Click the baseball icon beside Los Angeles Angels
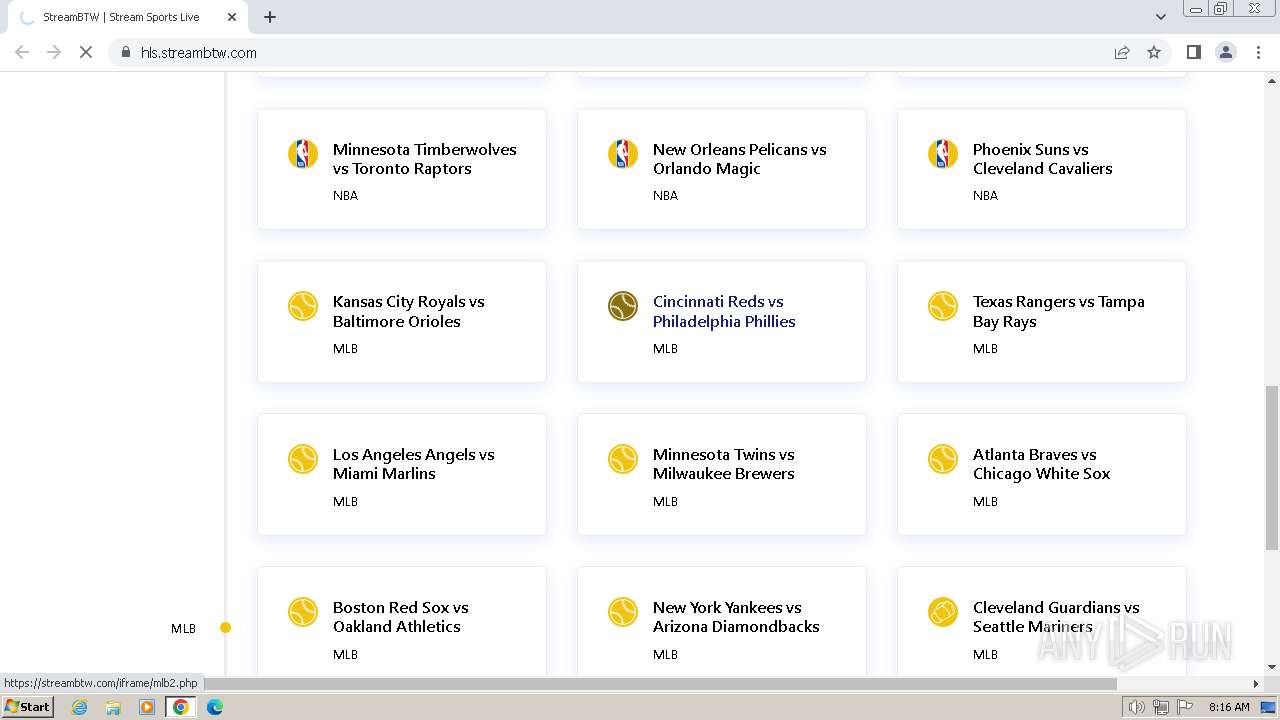The width and height of the screenshot is (1280, 720). [x=303, y=459]
